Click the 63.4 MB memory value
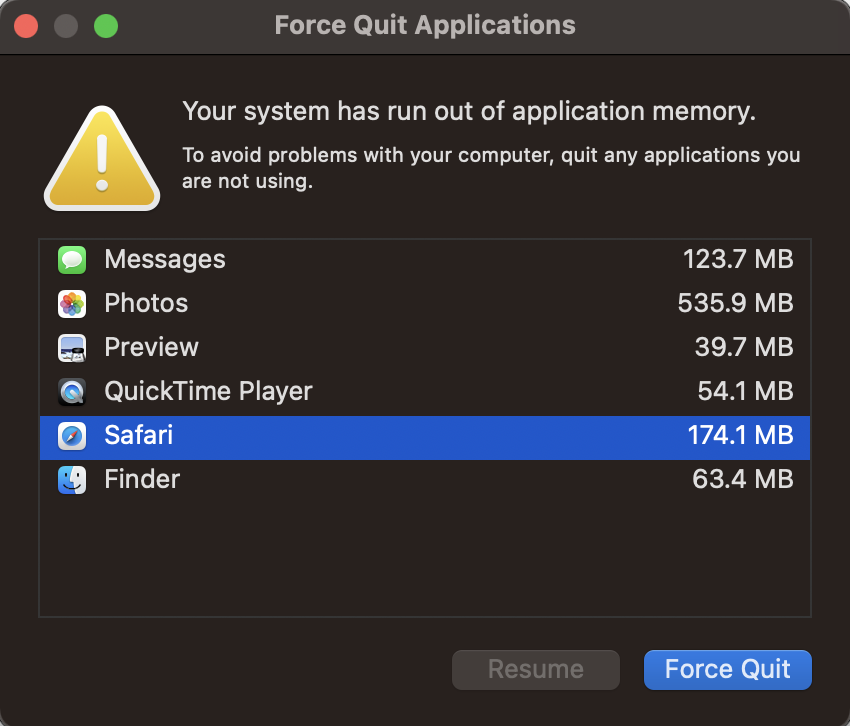Viewport: 850px width, 726px height. click(743, 479)
